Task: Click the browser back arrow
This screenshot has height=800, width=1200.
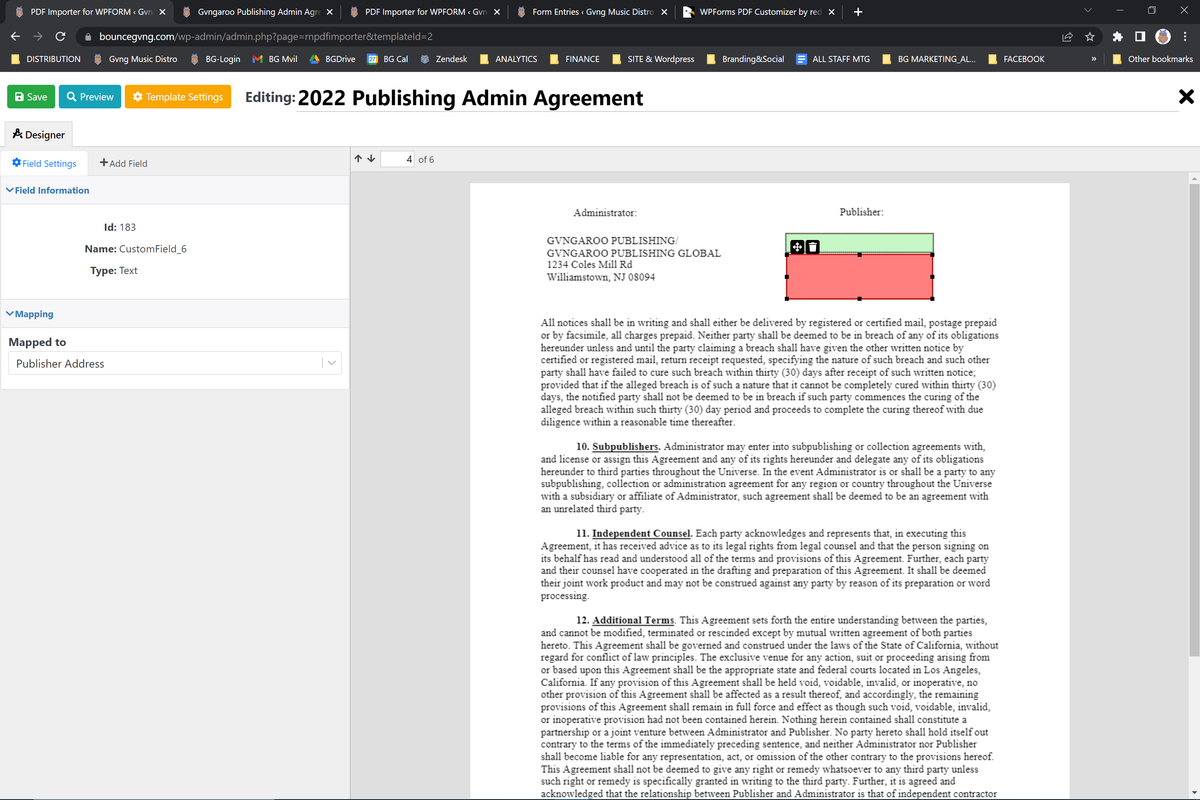Action: (16, 37)
